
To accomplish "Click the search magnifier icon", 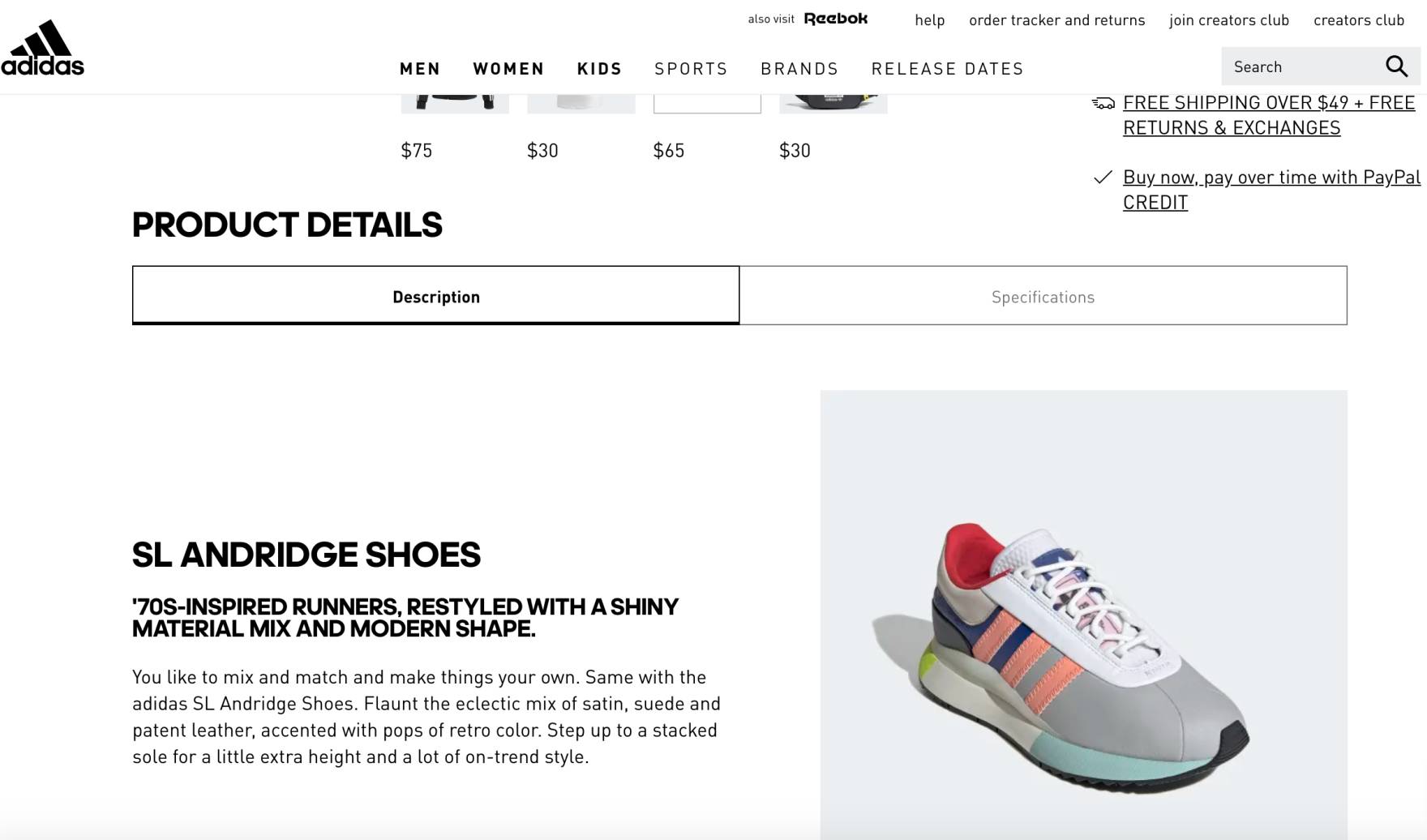I will click(x=1396, y=66).
